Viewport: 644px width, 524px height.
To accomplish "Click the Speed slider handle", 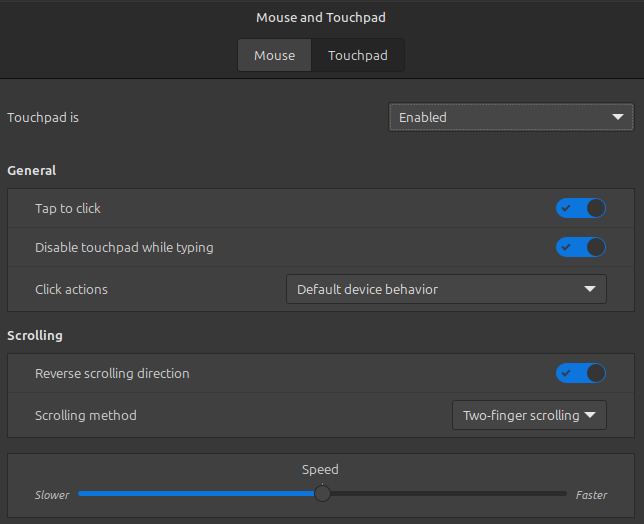I will pos(322,493).
